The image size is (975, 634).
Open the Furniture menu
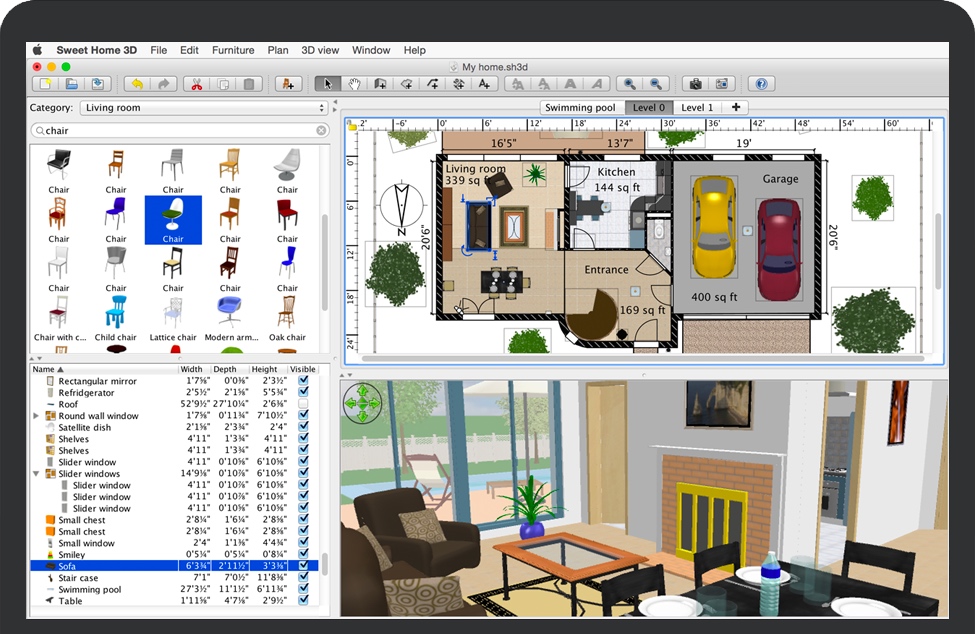pyautogui.click(x=233, y=50)
